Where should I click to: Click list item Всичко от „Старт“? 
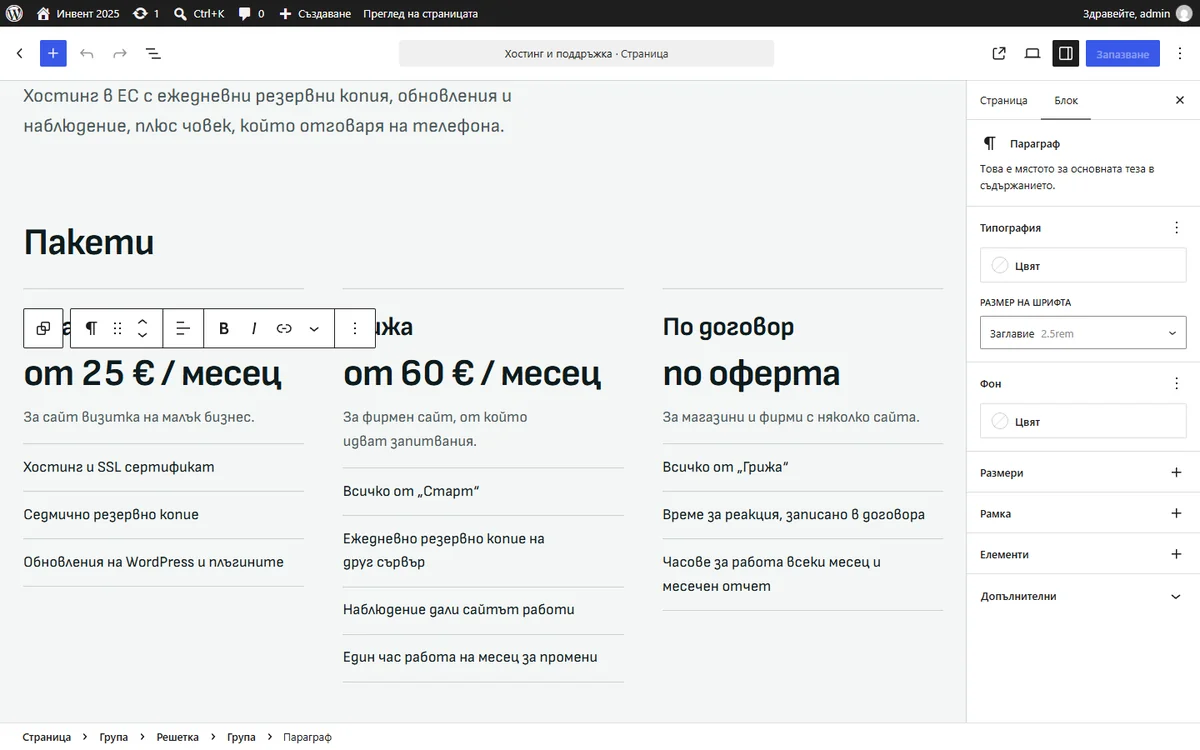pos(411,491)
